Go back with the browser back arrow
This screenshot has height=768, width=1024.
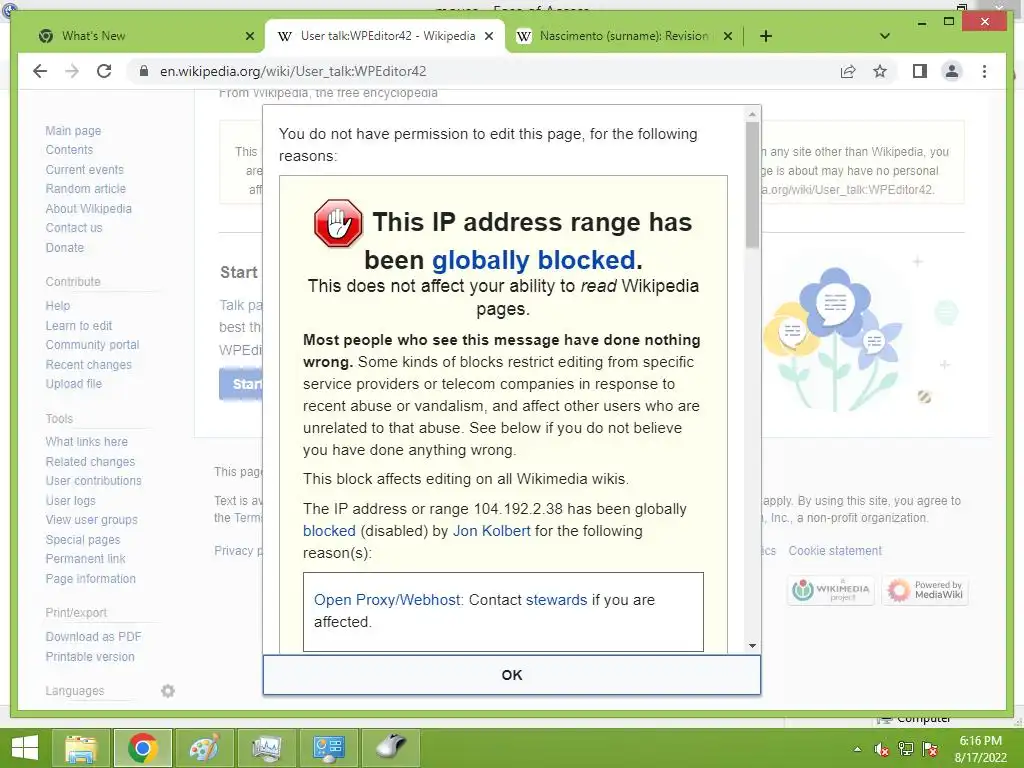click(x=40, y=71)
